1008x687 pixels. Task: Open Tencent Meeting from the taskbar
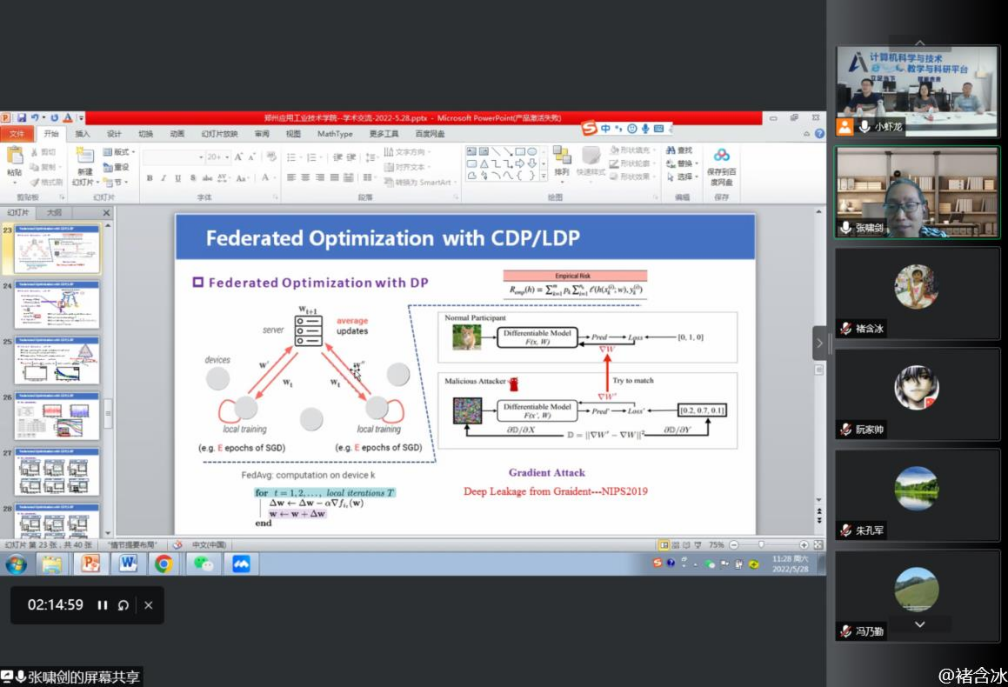pyautogui.click(x=241, y=564)
